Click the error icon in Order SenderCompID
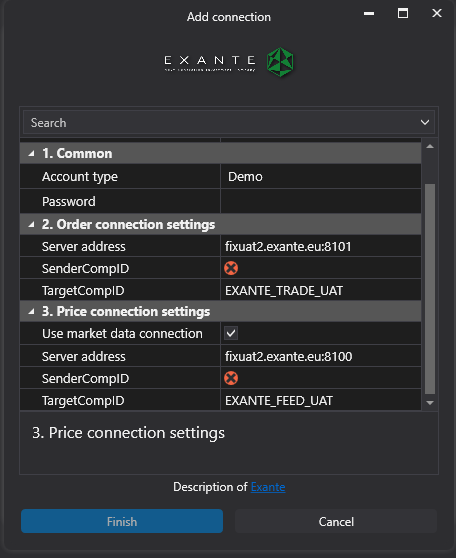 point(231,268)
